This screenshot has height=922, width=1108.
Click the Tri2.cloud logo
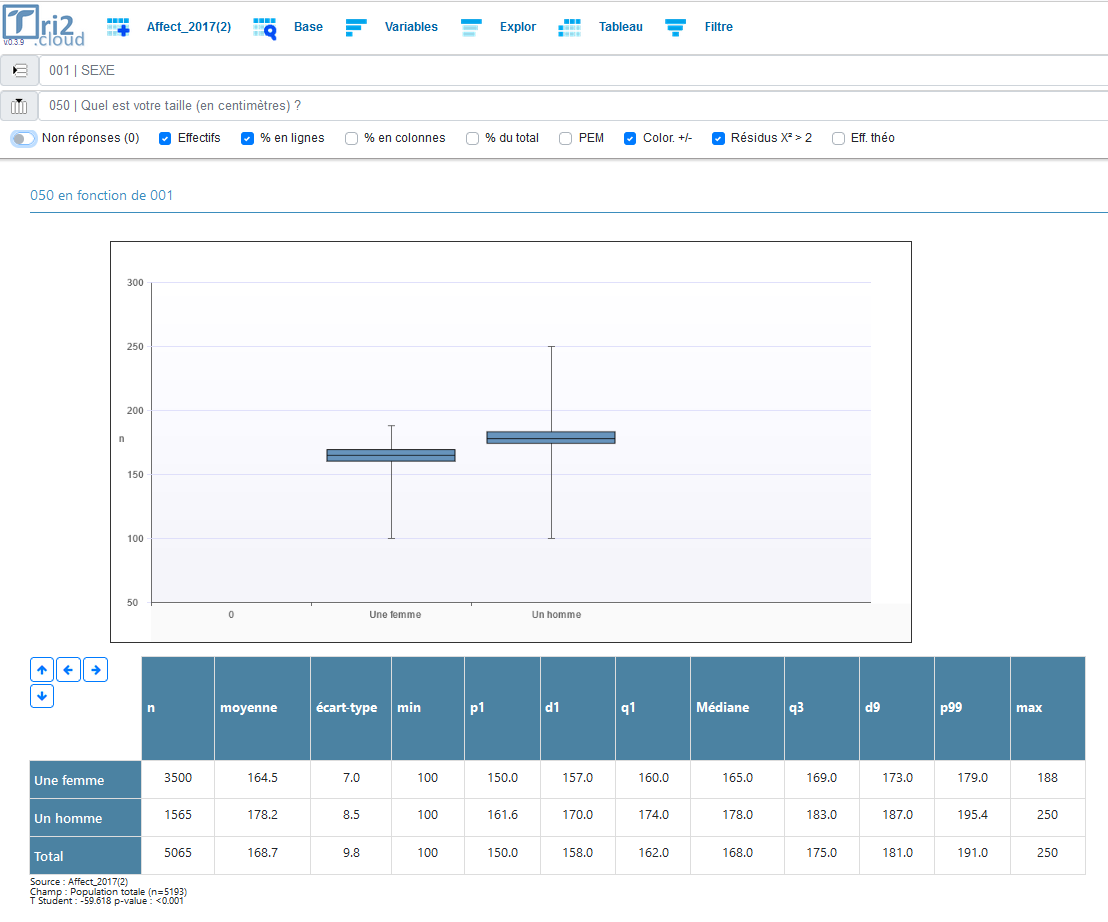tap(43, 27)
